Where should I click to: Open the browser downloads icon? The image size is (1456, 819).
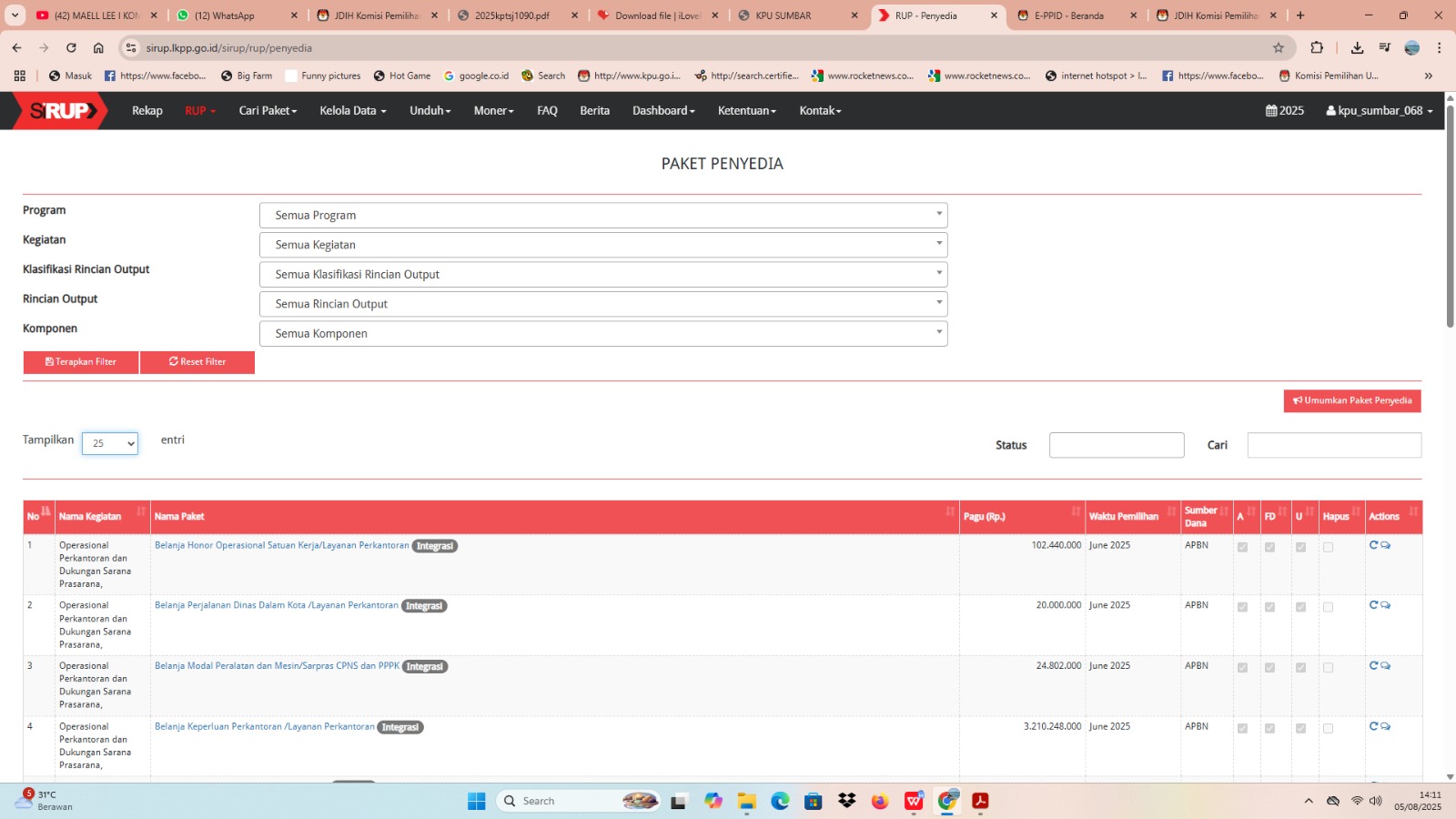point(1357,48)
